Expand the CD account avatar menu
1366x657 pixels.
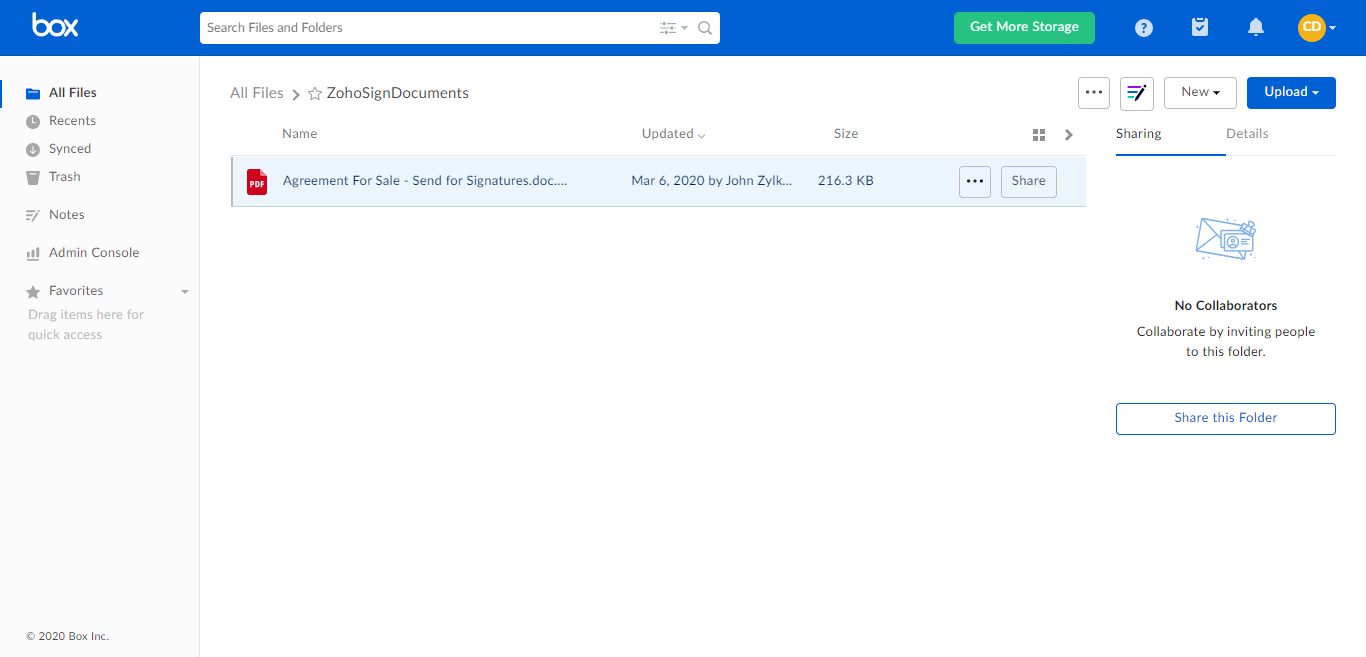pos(1317,28)
